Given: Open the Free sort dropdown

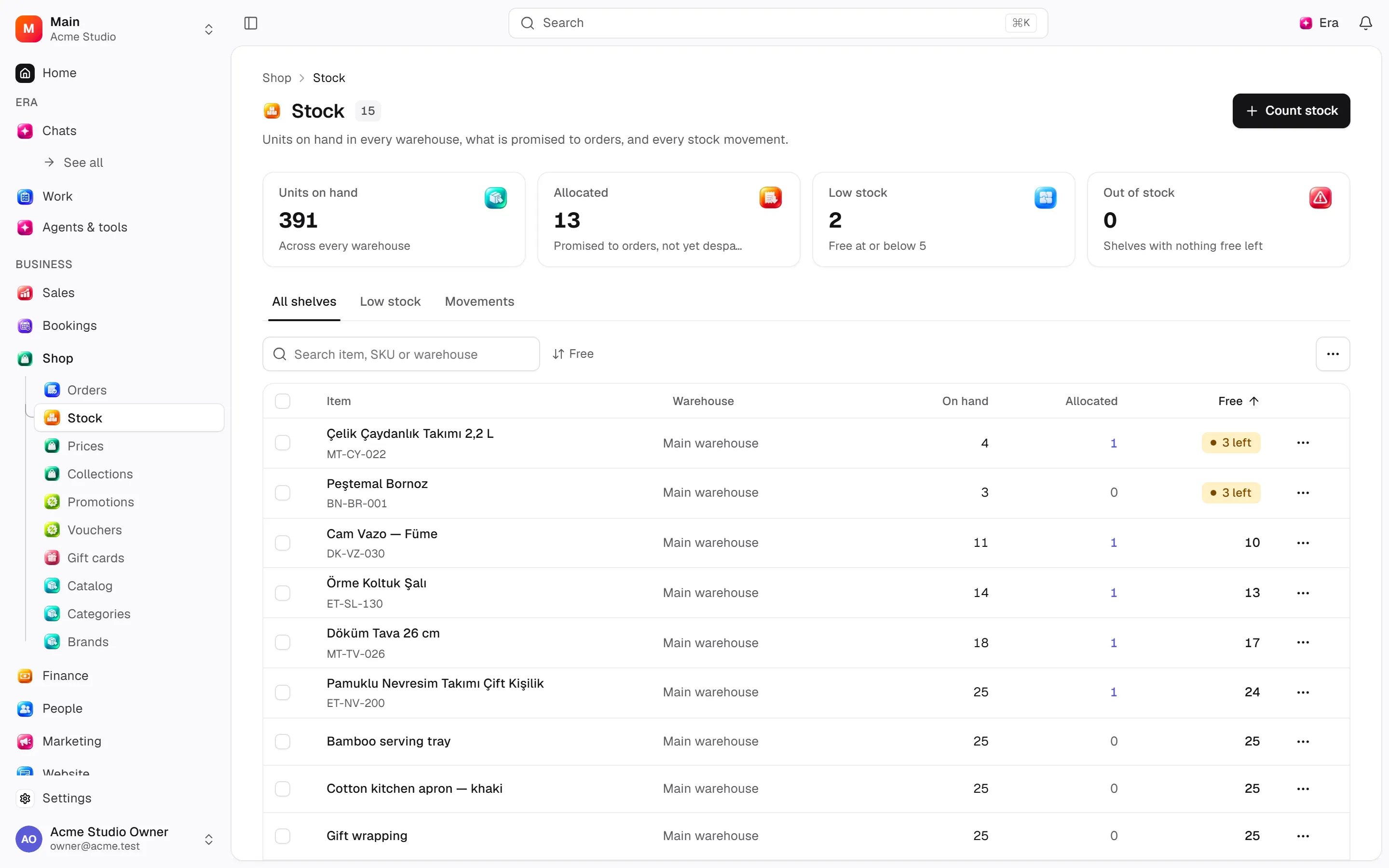Looking at the screenshot, I should (573, 353).
